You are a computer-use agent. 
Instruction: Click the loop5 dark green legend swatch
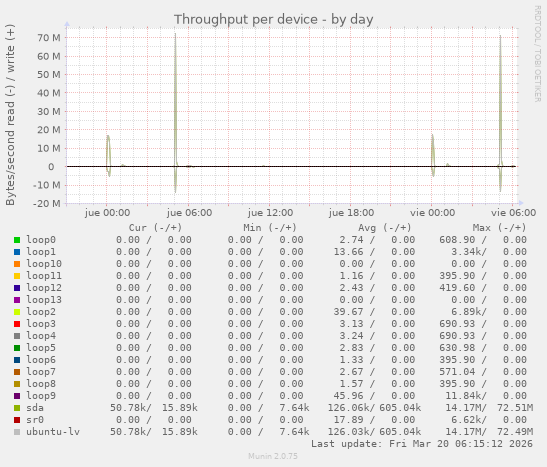[x=17, y=348]
